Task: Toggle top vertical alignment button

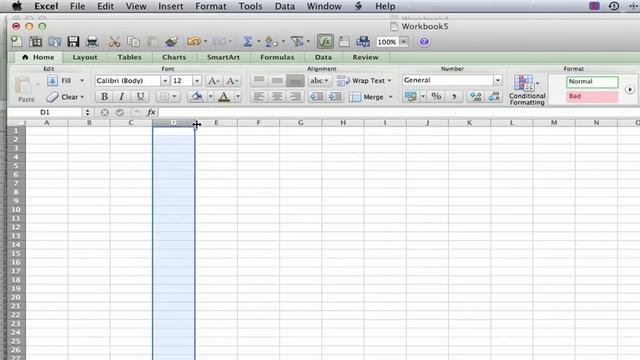Action: 259,80
